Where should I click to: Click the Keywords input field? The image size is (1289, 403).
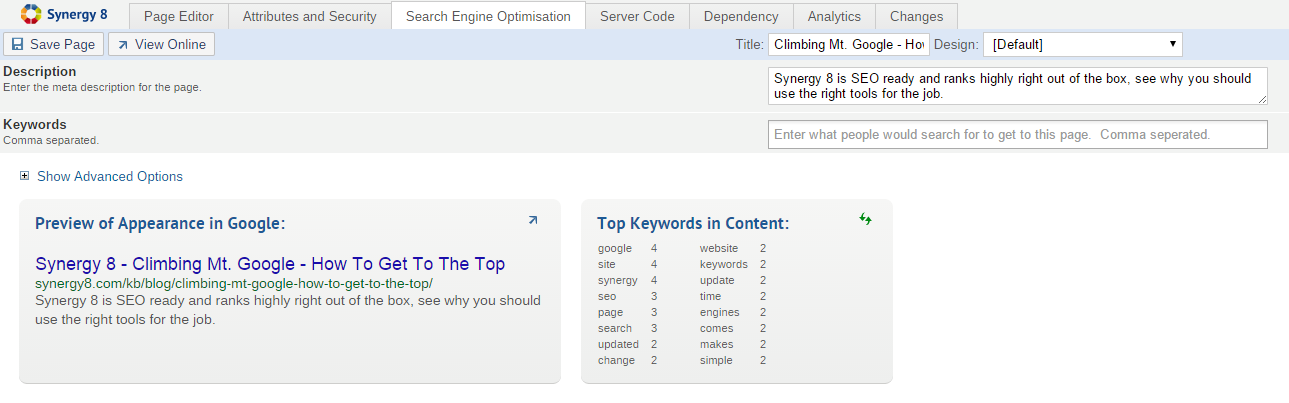click(1017, 134)
